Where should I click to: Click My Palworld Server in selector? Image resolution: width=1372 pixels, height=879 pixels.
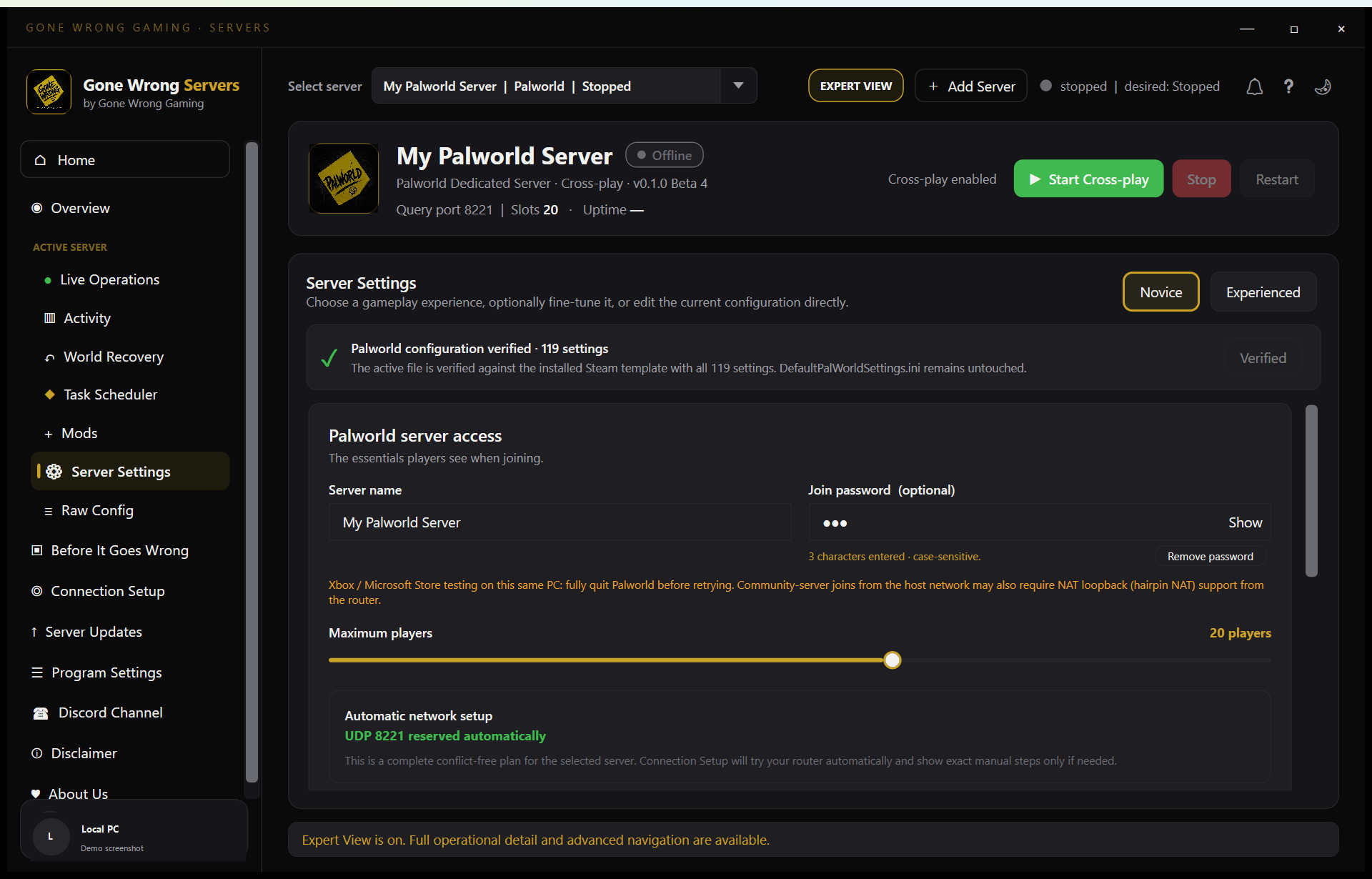[439, 86]
